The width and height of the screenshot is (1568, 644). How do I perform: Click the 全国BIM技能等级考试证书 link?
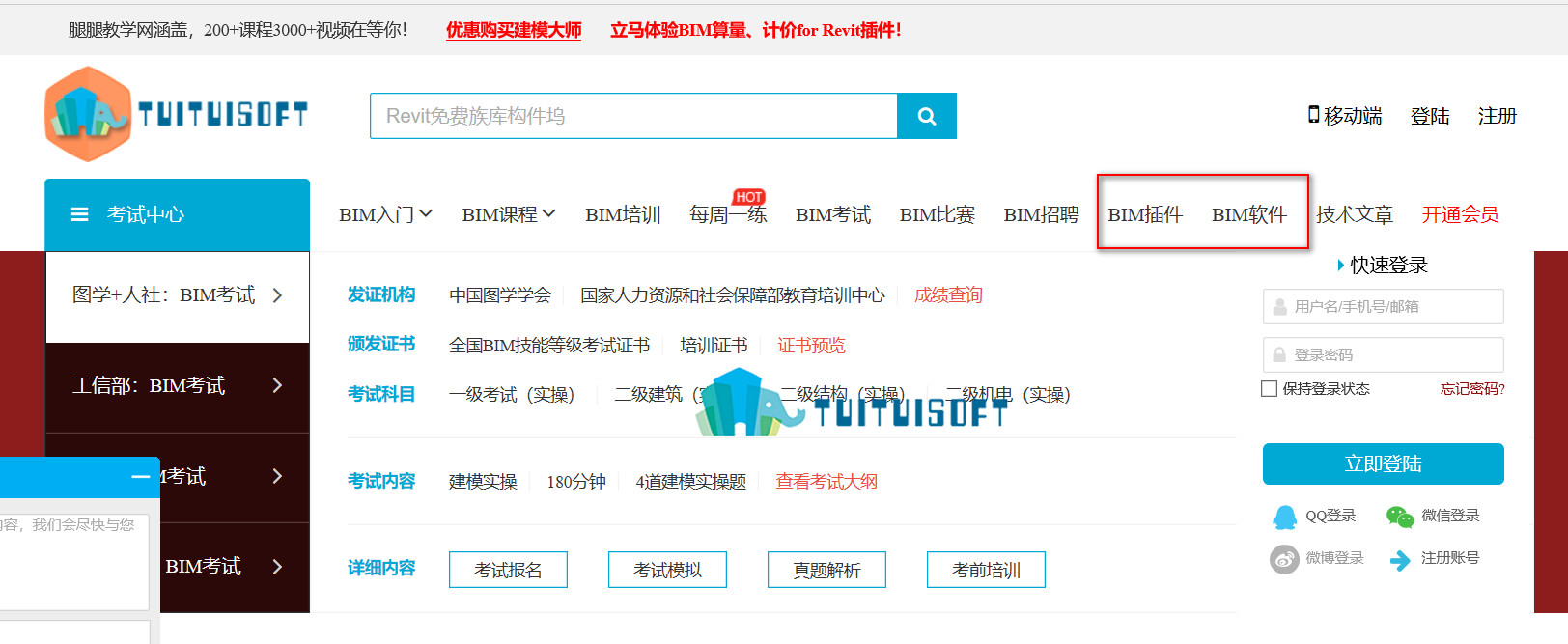pyautogui.click(x=549, y=345)
